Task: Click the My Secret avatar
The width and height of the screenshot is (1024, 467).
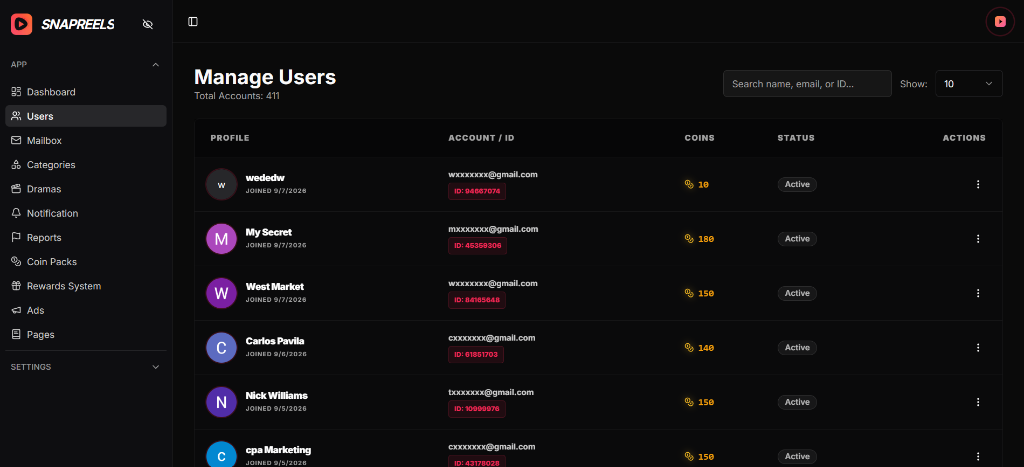Action: [221, 238]
